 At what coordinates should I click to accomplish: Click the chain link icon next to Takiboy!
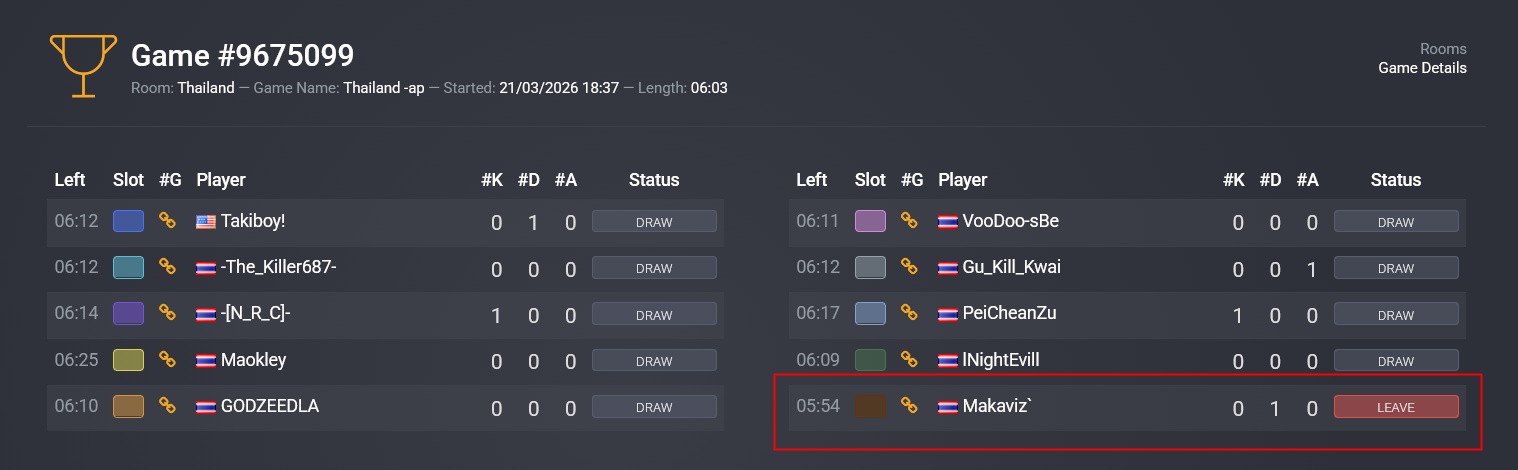click(x=167, y=221)
